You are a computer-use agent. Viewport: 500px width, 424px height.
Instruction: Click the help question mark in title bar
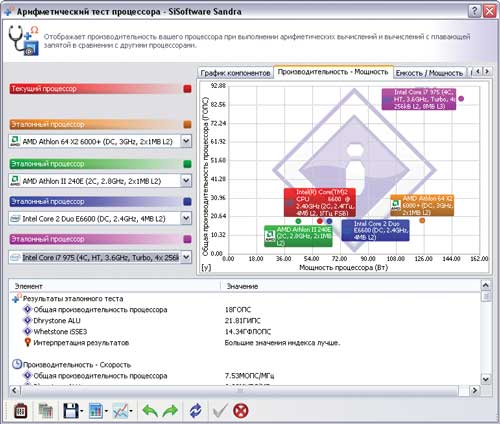pyautogui.click(x=474, y=11)
